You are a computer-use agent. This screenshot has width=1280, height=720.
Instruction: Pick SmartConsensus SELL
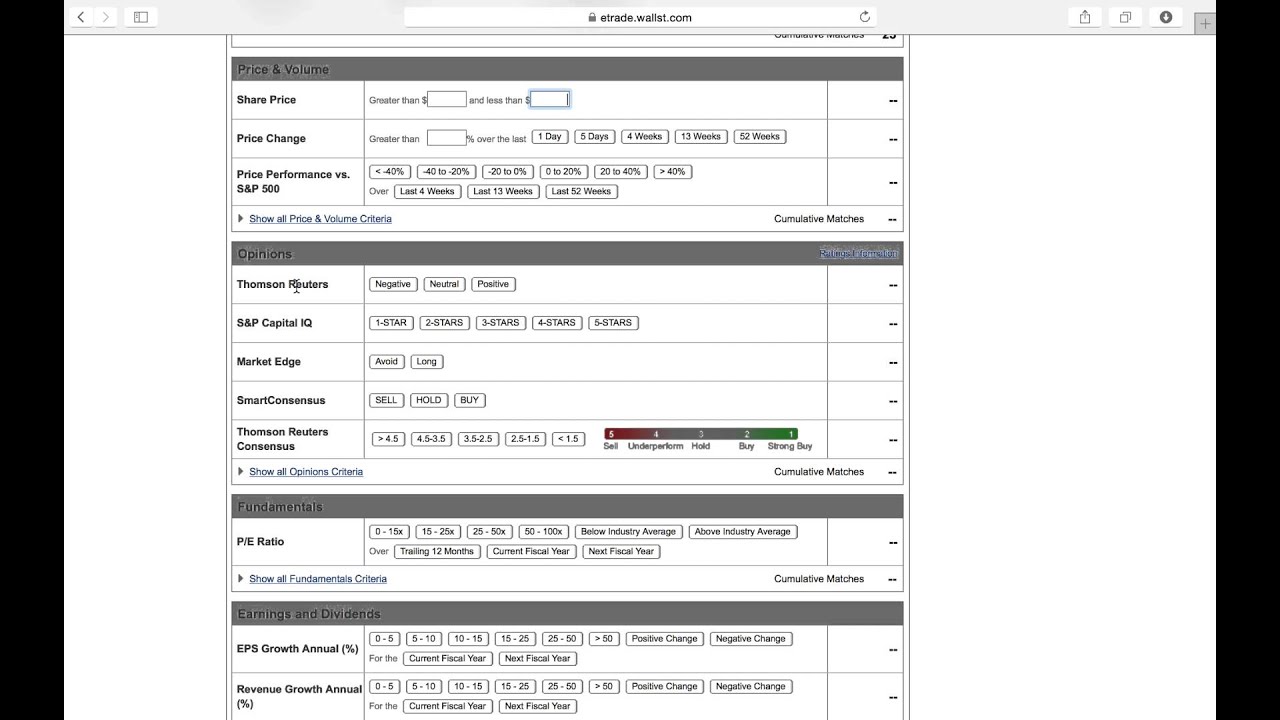tap(386, 400)
